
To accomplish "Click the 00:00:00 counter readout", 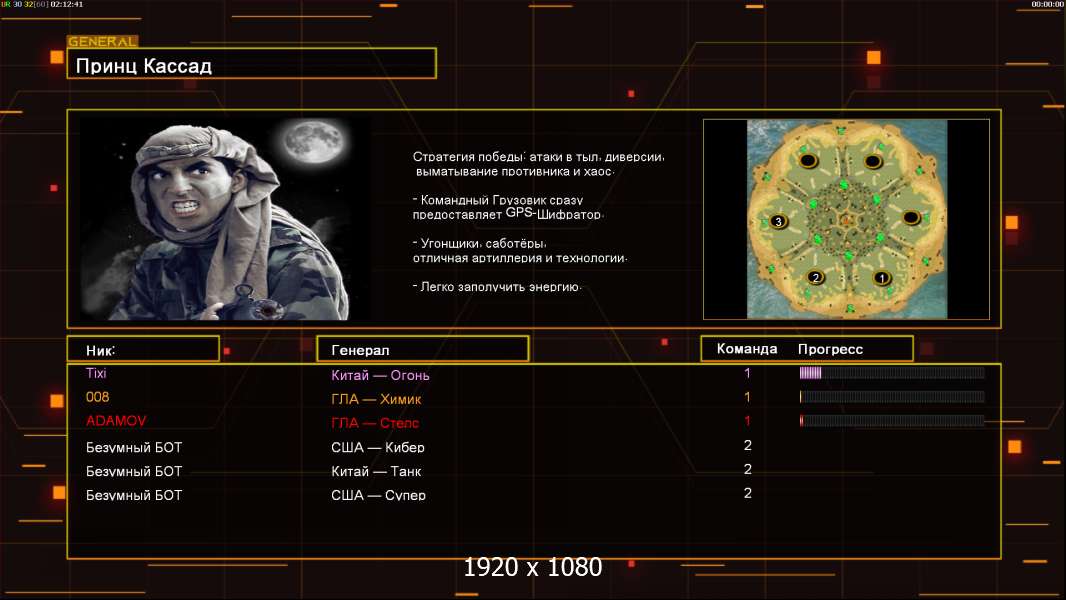I will 1047,4.
